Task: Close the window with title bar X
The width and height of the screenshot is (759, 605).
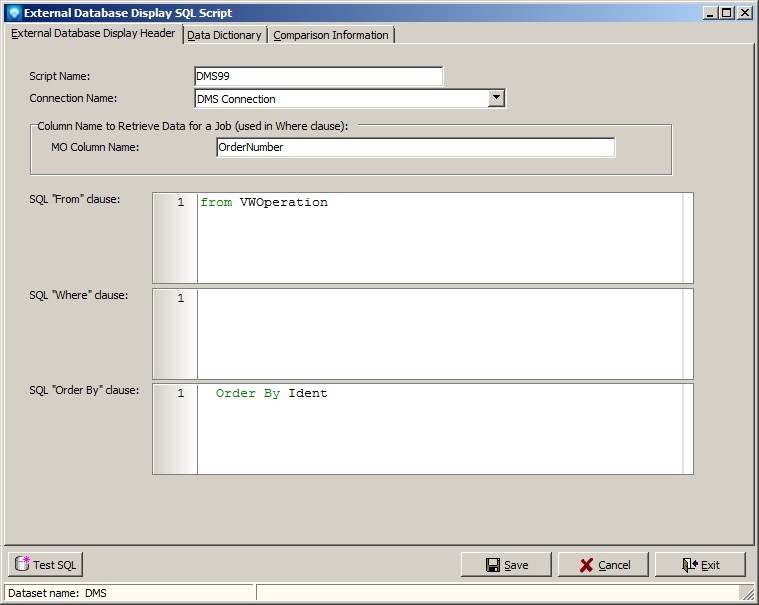Action: [744, 13]
